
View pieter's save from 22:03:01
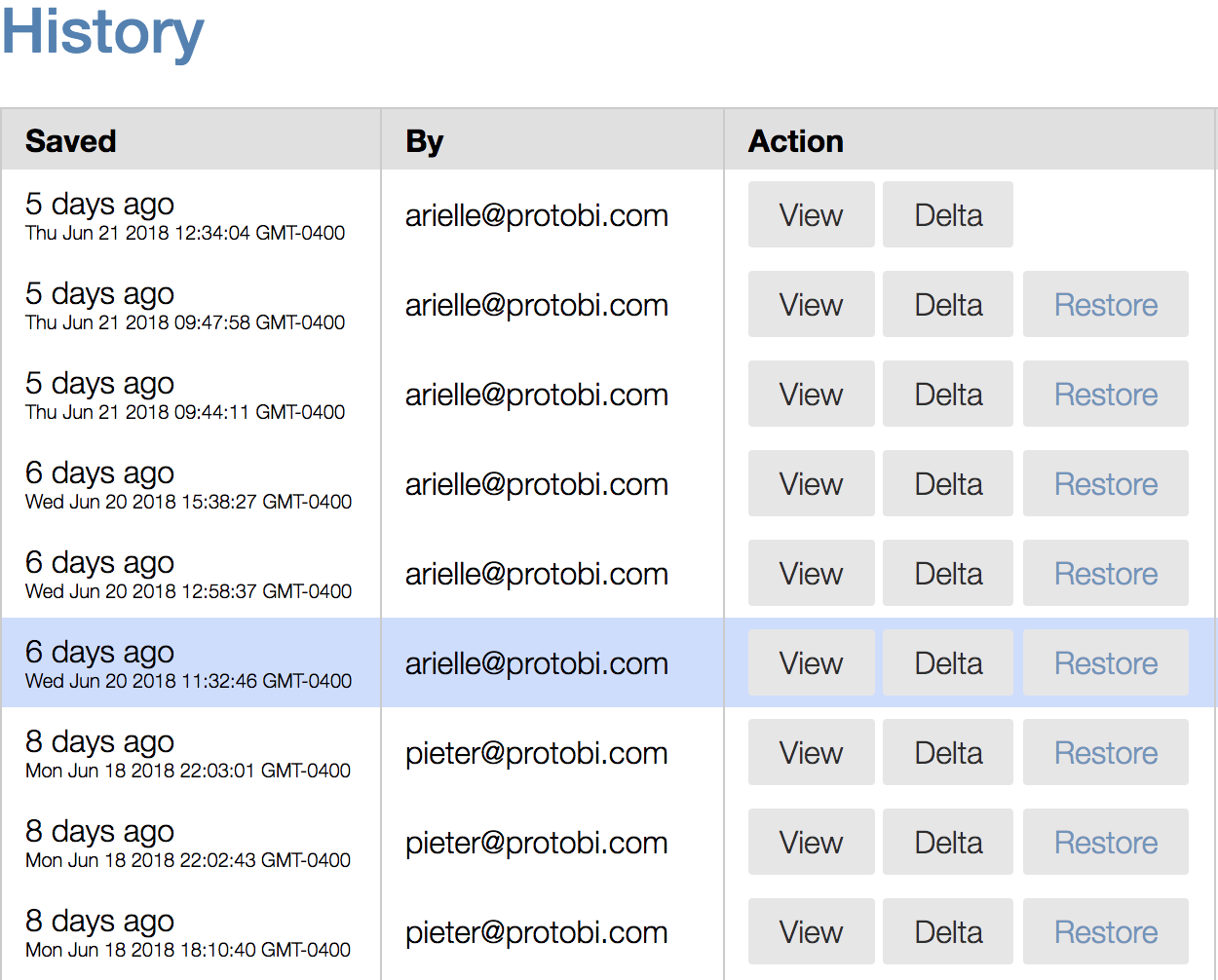[x=811, y=752]
